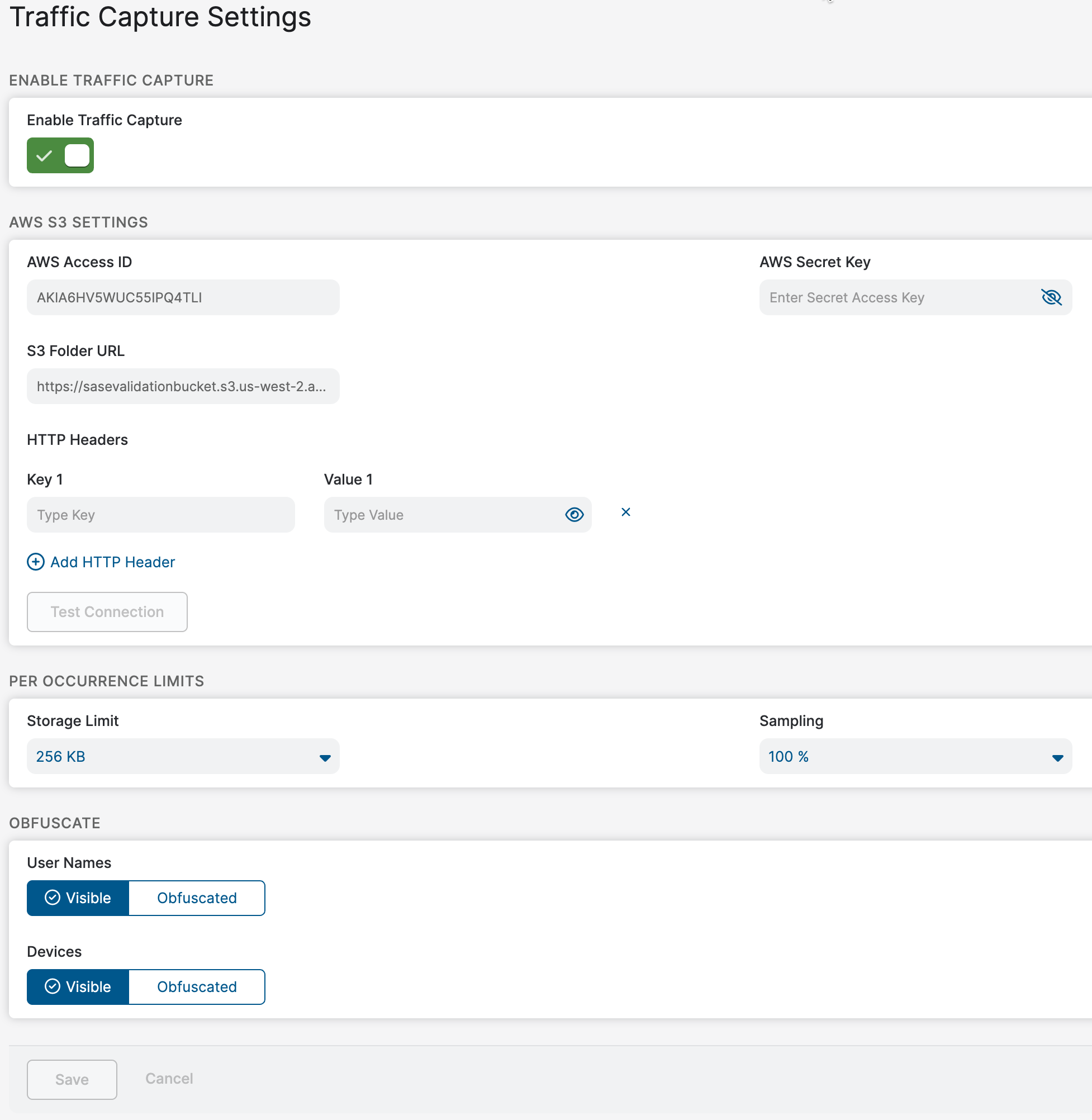Remove HTTP header row with X icon
The height and width of the screenshot is (1120, 1092).
pos(626,512)
